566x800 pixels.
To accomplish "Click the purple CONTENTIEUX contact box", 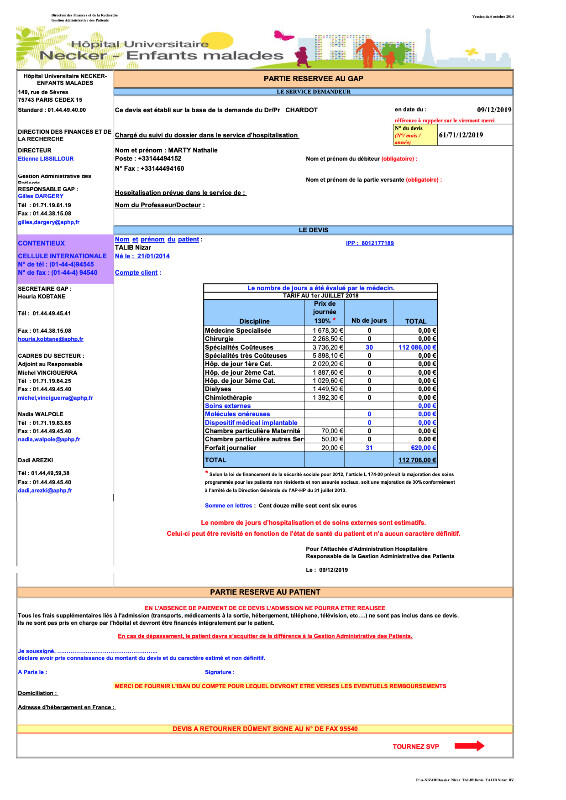I will (x=65, y=259).
